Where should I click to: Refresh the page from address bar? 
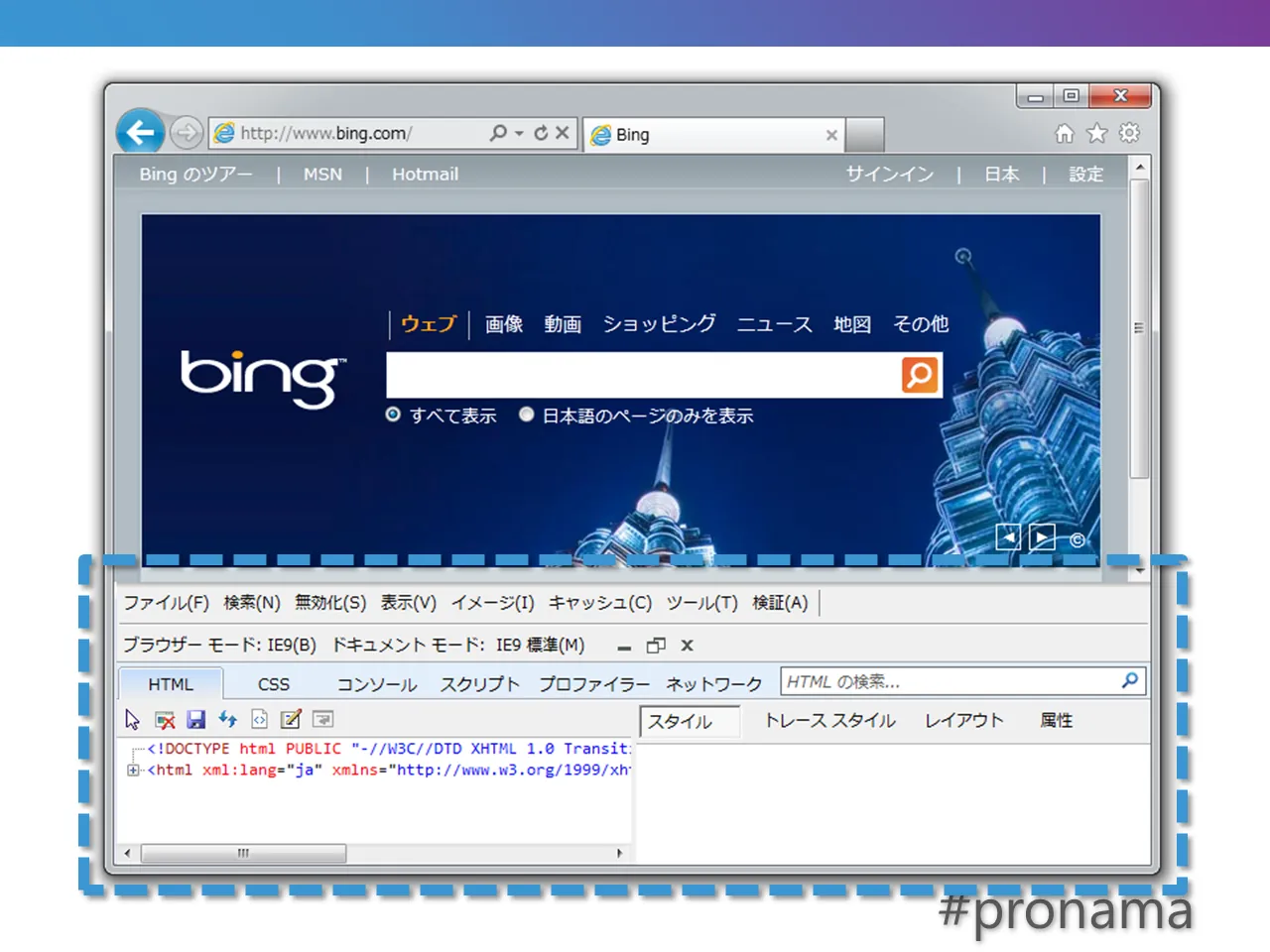[541, 133]
